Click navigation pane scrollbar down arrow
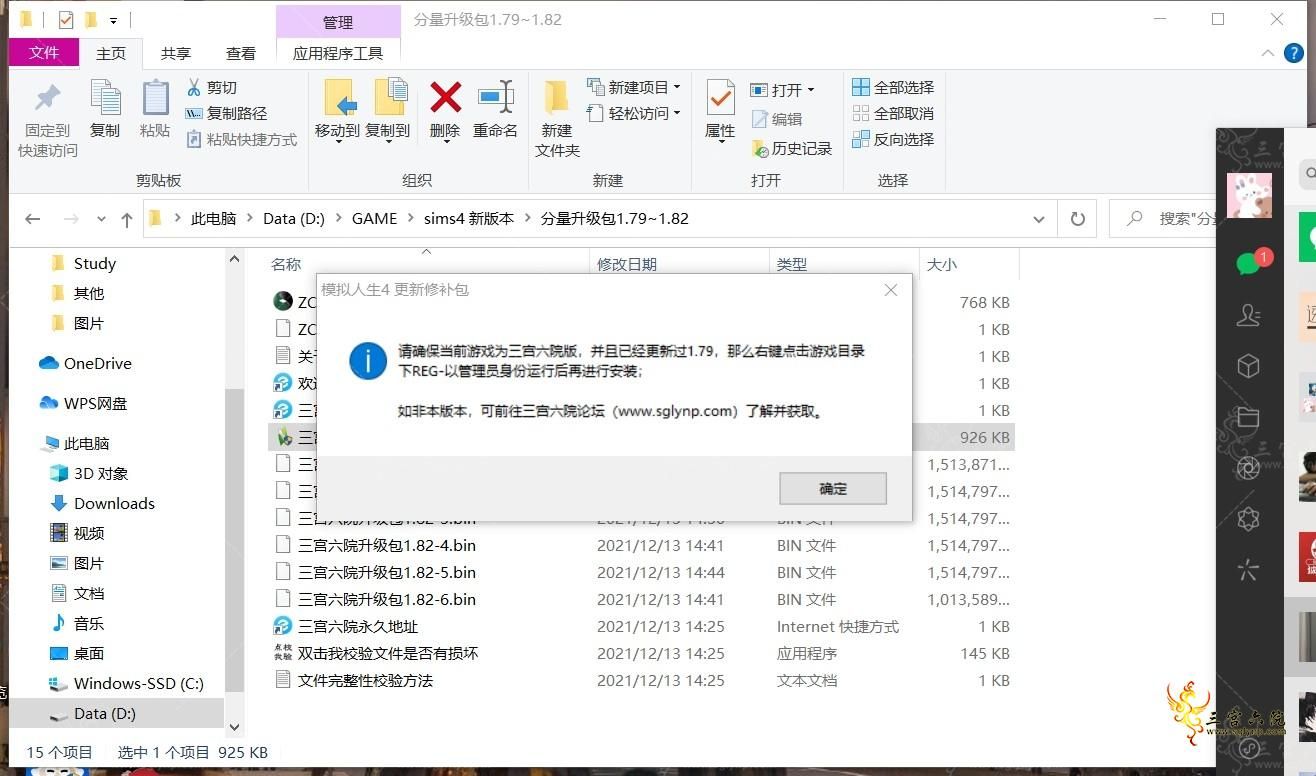Screen dimensions: 1316x776 click(x=234, y=728)
